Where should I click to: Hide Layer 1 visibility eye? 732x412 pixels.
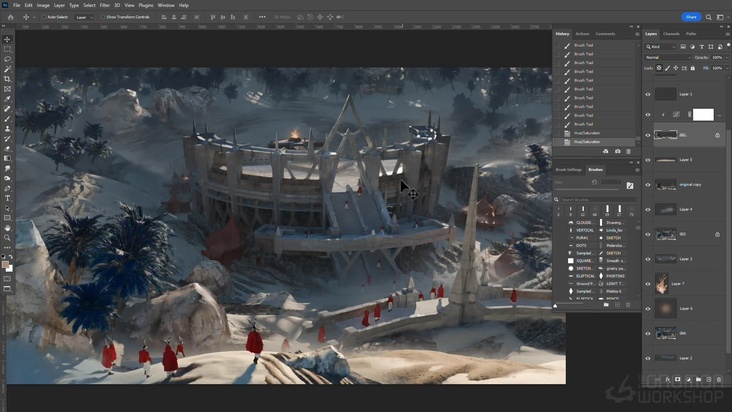coord(648,94)
